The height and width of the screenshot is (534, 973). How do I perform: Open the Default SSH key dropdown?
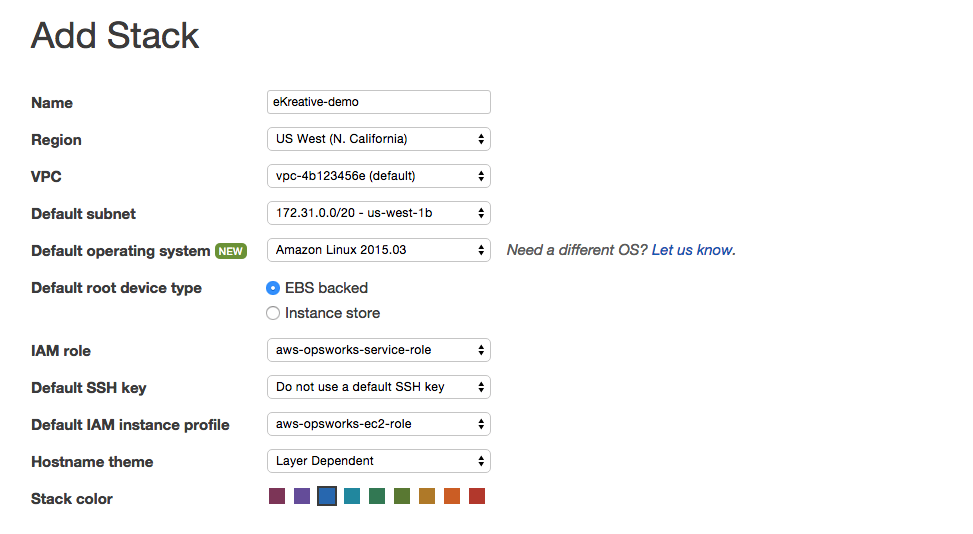(x=378, y=387)
